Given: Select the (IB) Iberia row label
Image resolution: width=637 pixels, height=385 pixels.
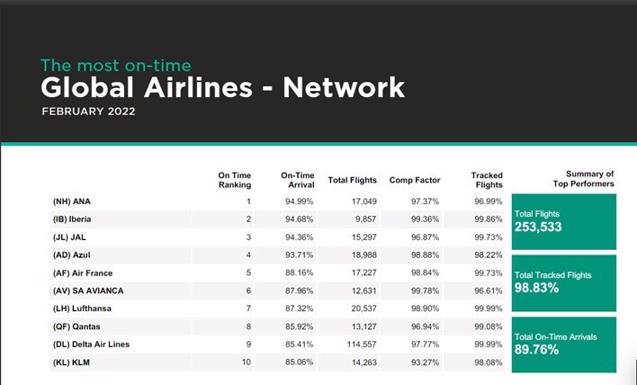Looking at the screenshot, I should pyautogui.click(x=72, y=219).
